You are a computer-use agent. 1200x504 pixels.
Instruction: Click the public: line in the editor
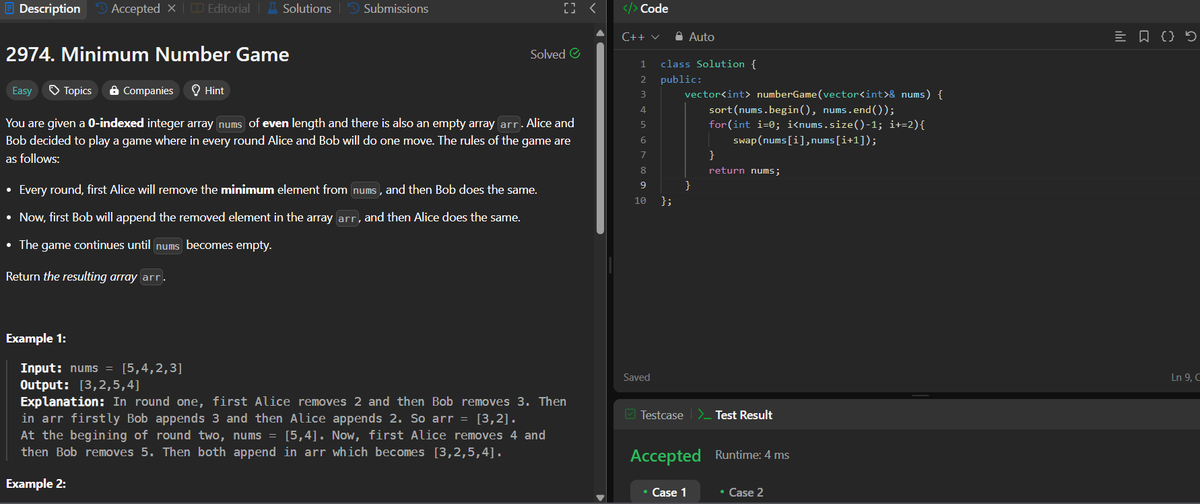coord(681,79)
